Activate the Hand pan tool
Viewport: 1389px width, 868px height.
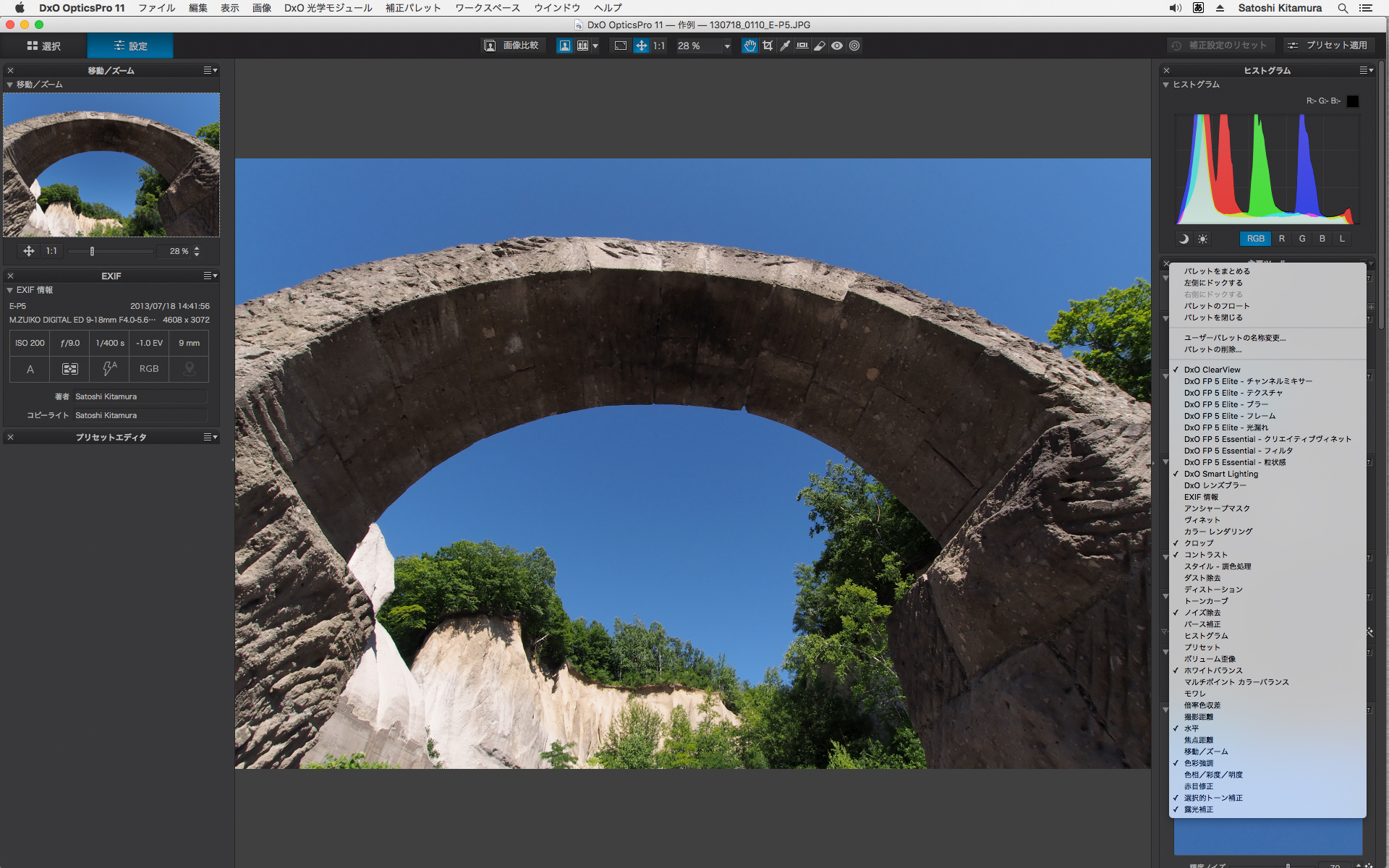[x=750, y=46]
